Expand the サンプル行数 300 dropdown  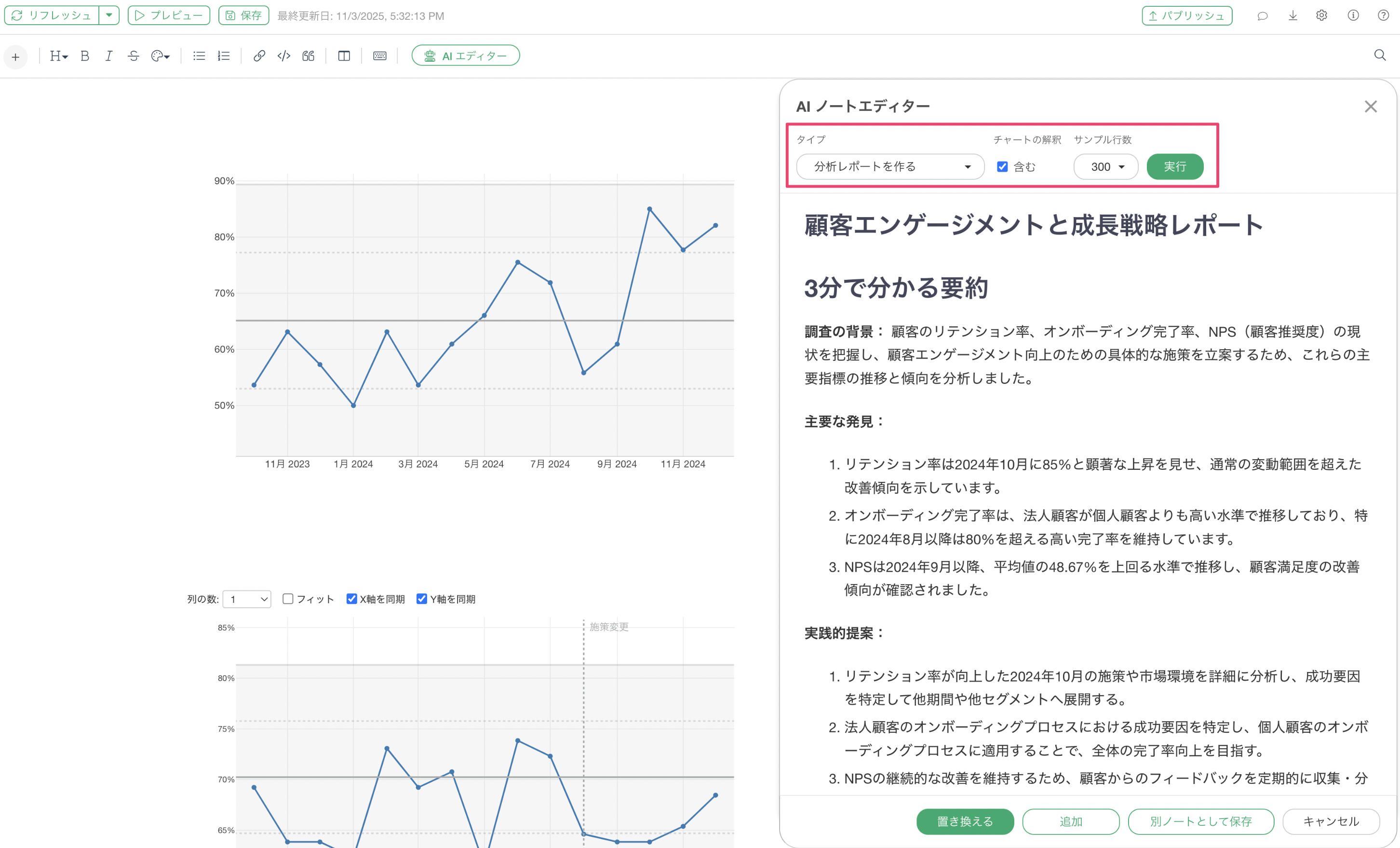(x=1106, y=166)
